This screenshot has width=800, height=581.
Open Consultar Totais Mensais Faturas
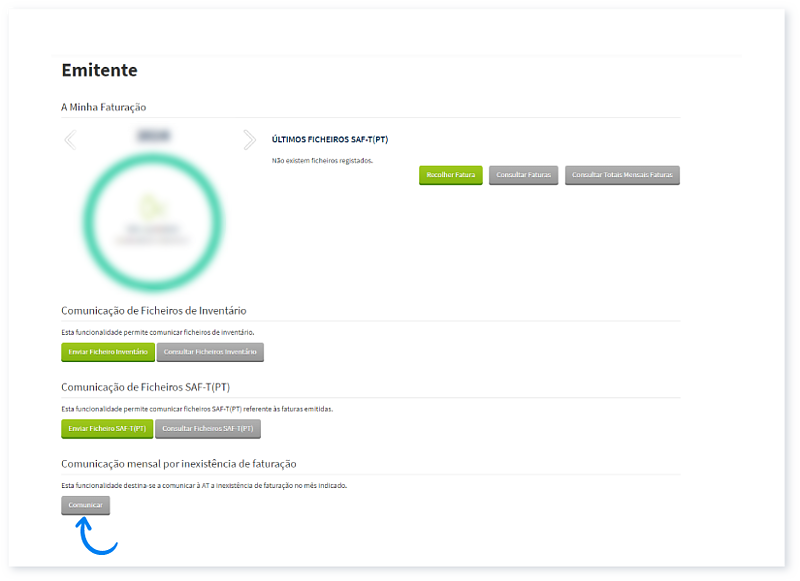click(622, 175)
